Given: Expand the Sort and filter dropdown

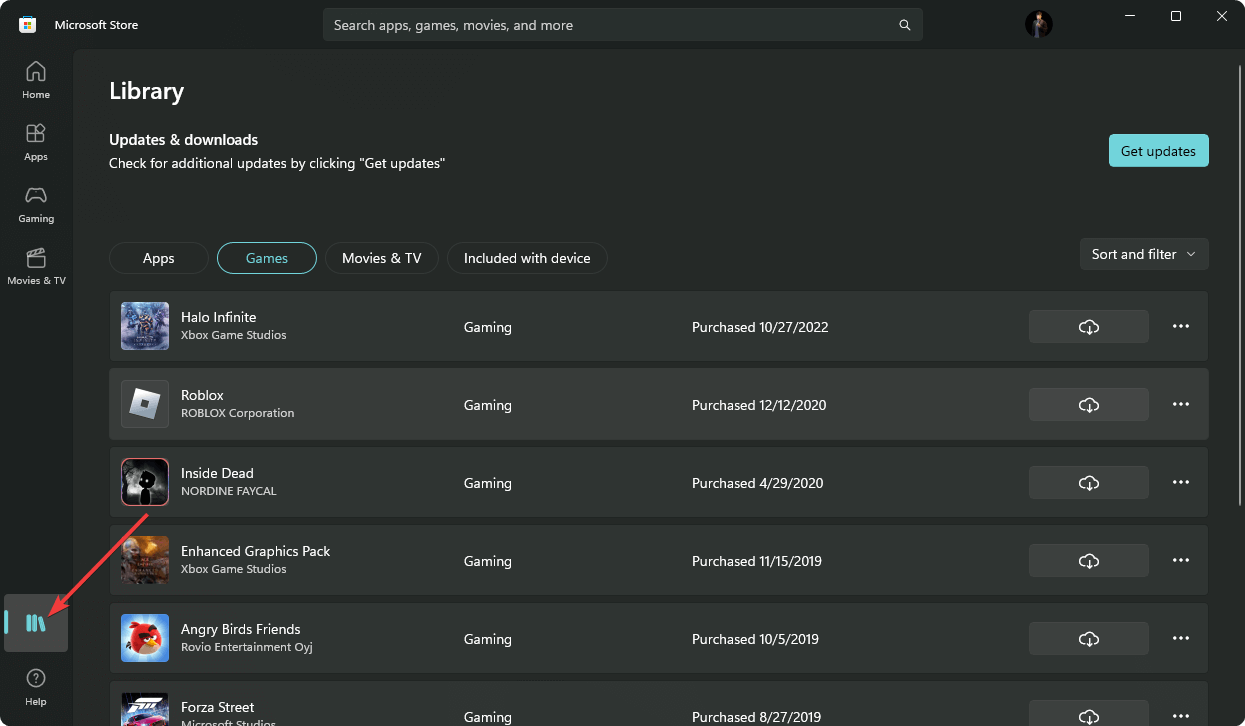Looking at the screenshot, I should (x=1144, y=254).
